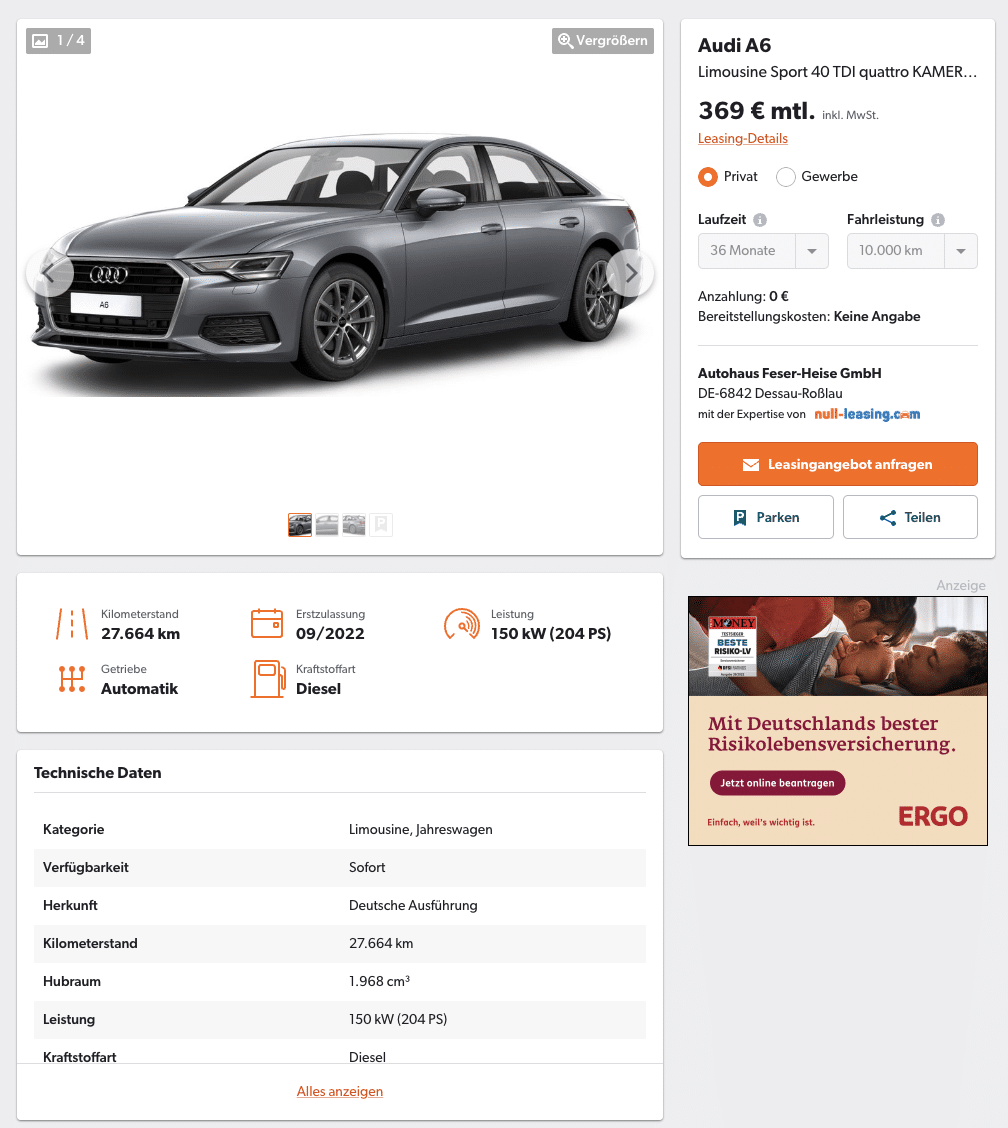Viewport: 1008px width, 1128px height.
Task: Open info icon next to Laufzeit
Action: point(760,220)
